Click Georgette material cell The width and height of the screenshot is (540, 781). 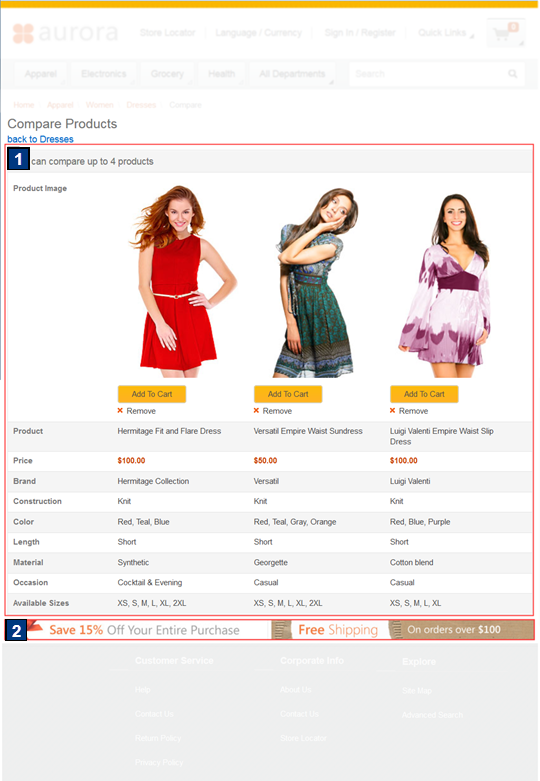(270, 562)
